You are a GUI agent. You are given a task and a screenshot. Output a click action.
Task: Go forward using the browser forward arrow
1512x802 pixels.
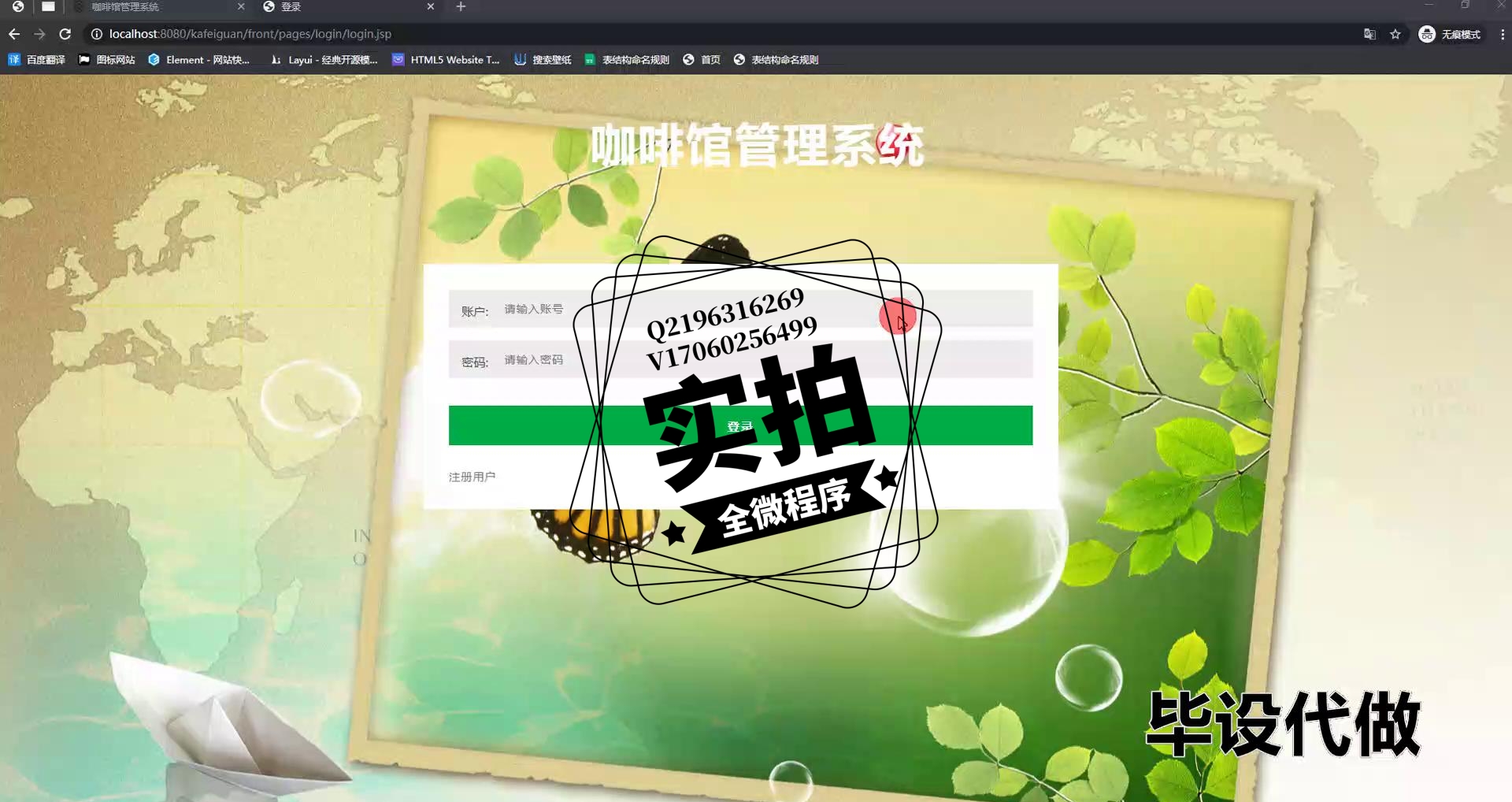(x=39, y=34)
